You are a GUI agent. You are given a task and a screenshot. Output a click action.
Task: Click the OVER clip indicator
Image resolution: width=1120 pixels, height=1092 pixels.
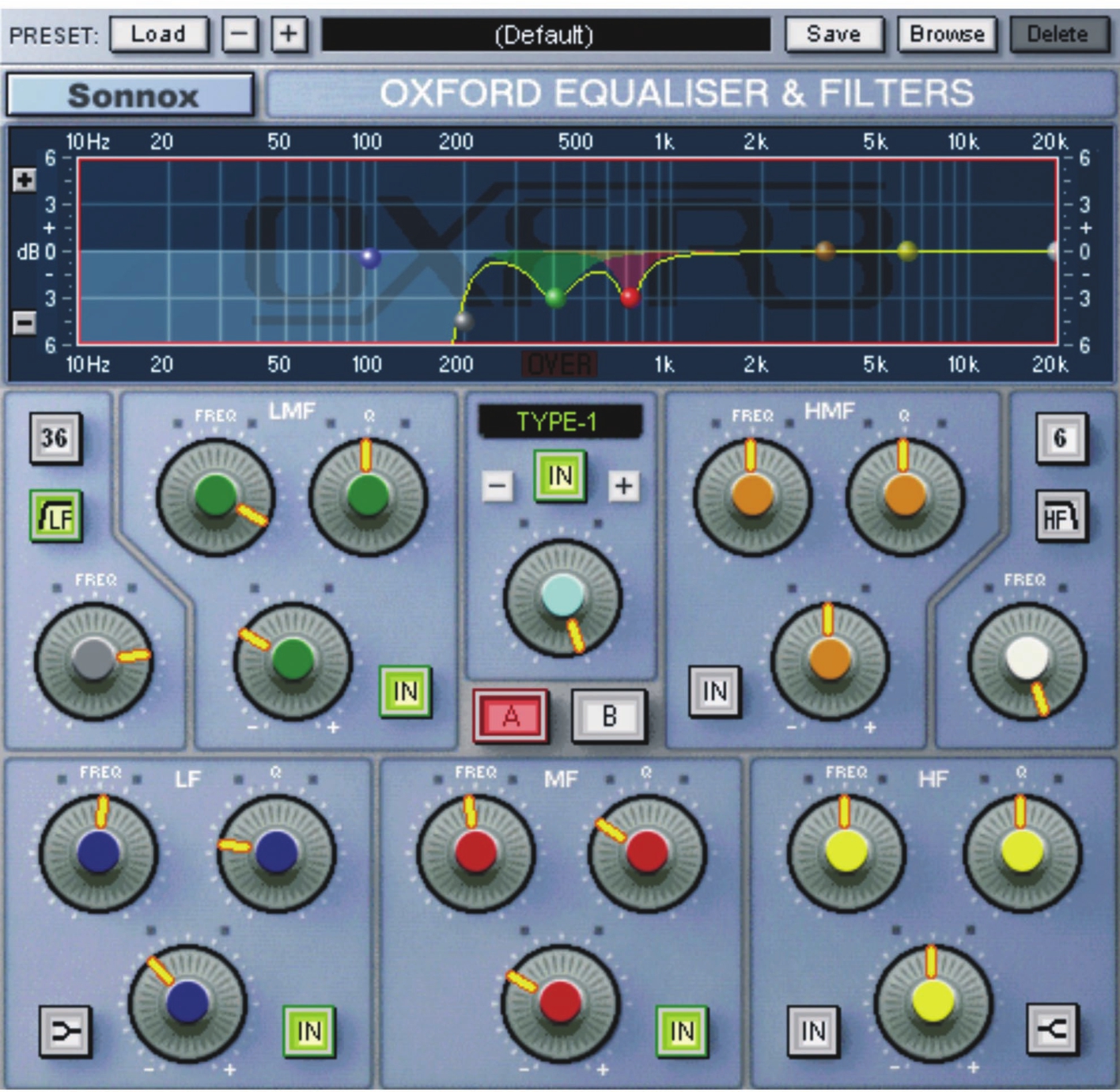[x=559, y=364]
